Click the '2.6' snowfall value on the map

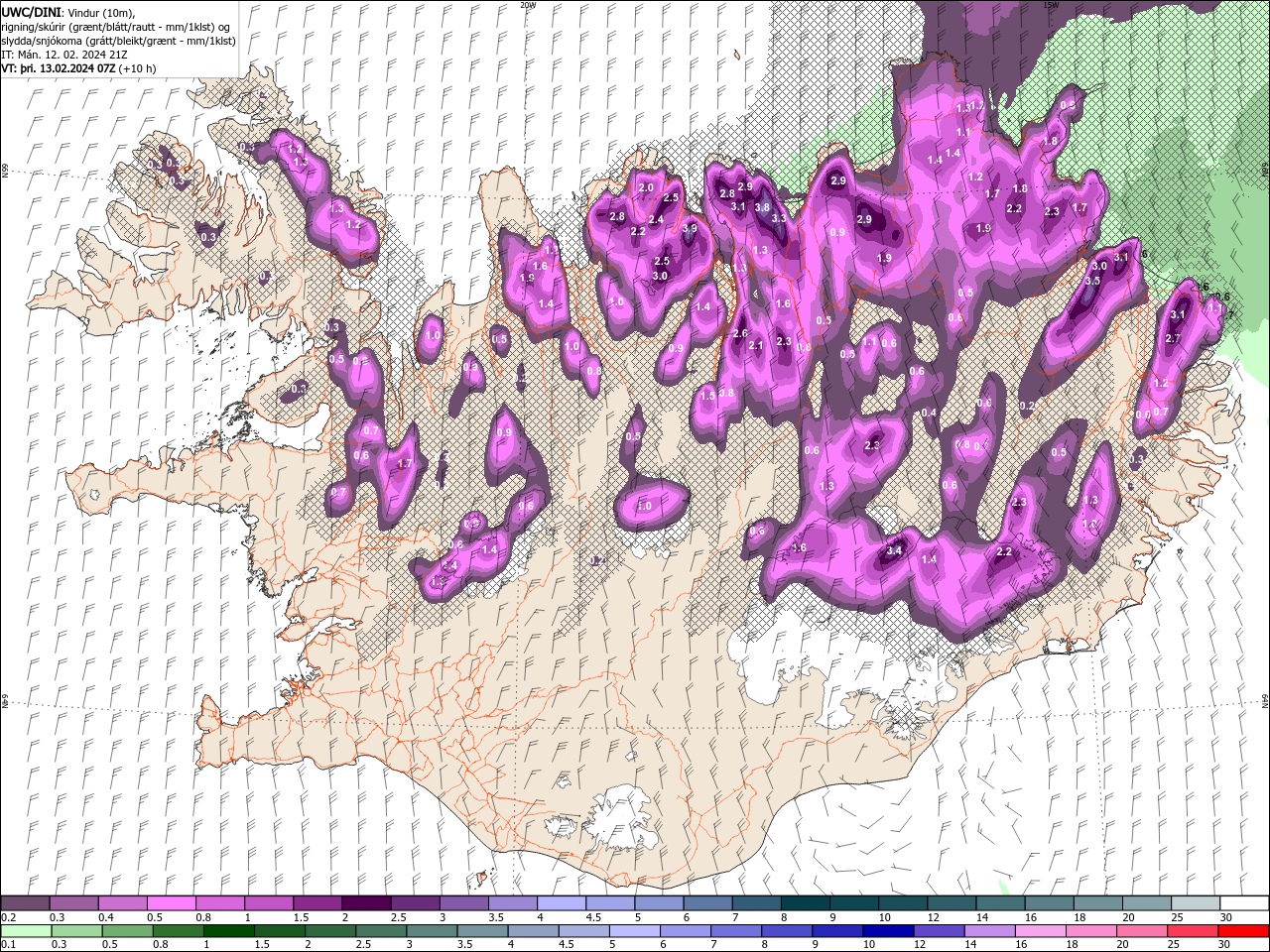coord(739,334)
